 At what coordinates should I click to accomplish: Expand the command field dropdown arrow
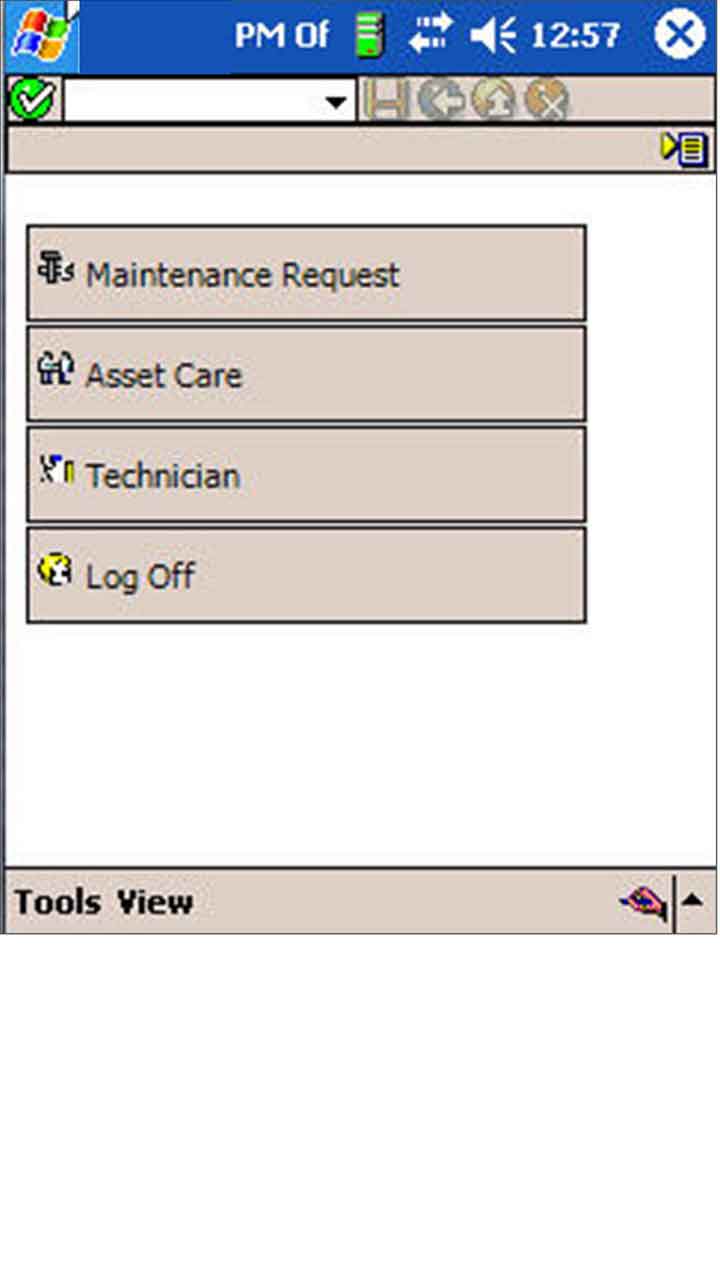(336, 101)
